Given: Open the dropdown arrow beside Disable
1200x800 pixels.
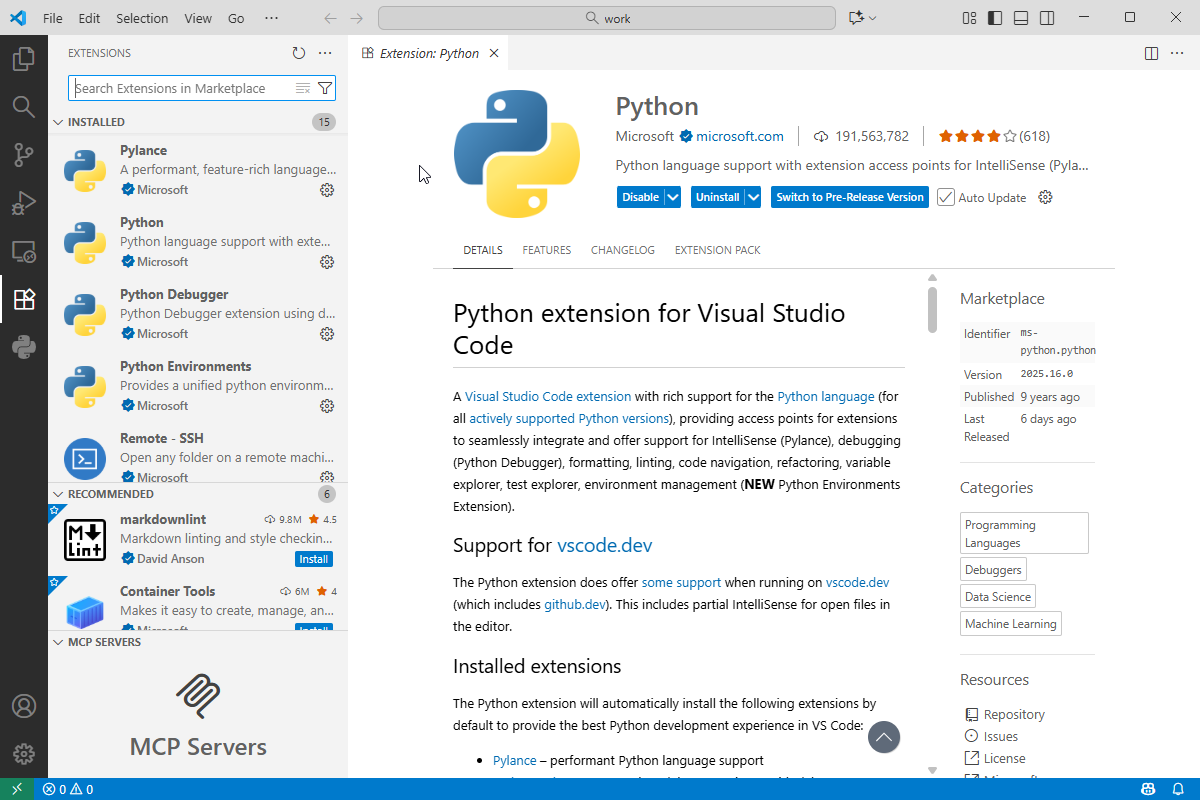Looking at the screenshot, I should click(673, 197).
